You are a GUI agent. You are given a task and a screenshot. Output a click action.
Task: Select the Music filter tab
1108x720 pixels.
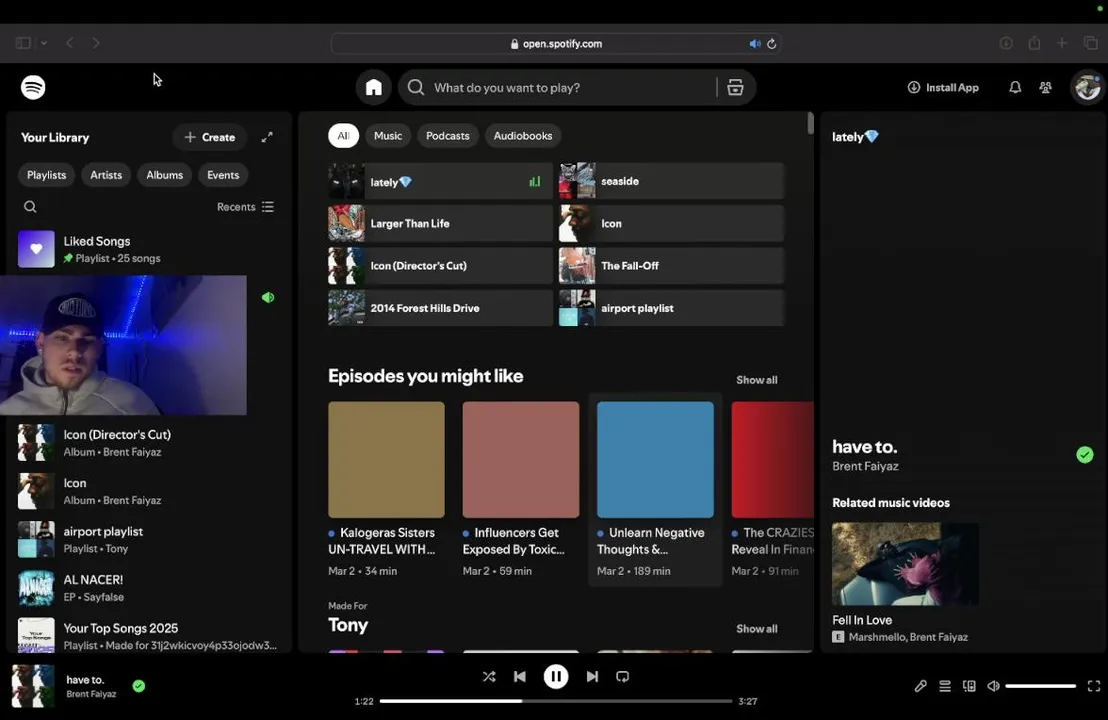pos(388,136)
